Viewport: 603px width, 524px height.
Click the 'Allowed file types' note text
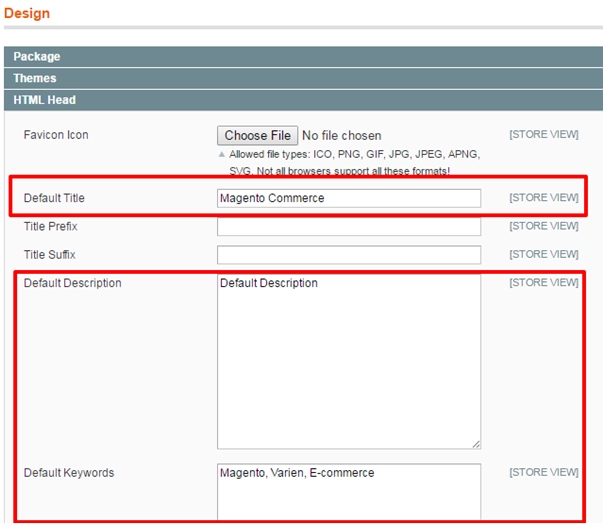355,163
